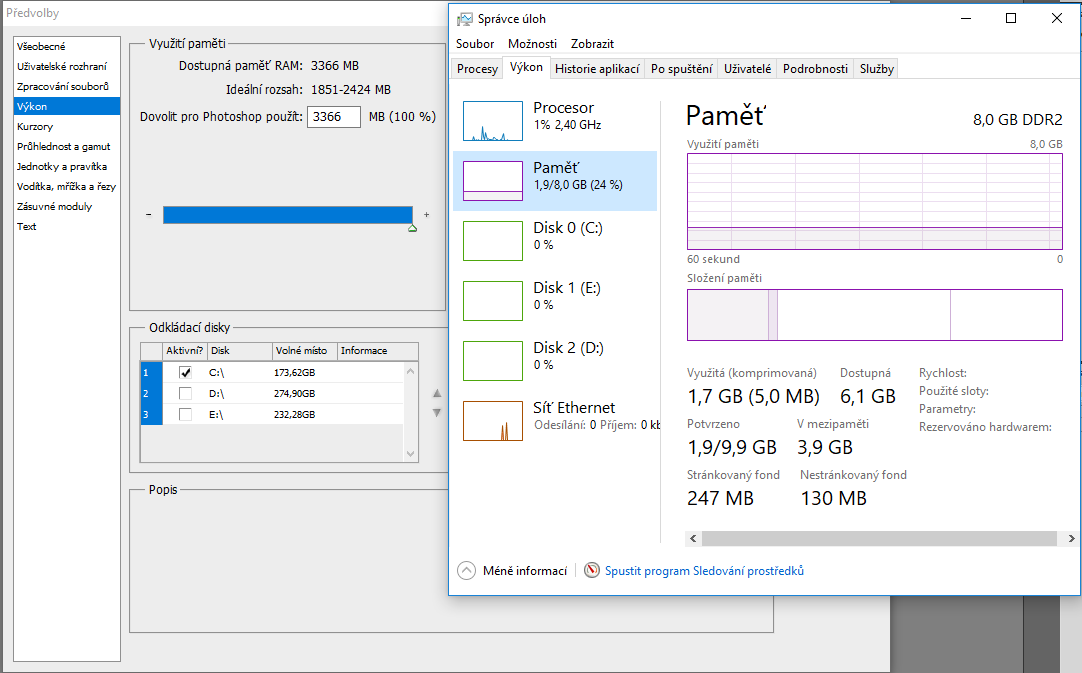Enable the D:\ scratch disk checkbox
Image resolution: width=1082 pixels, height=673 pixels.
[185, 394]
